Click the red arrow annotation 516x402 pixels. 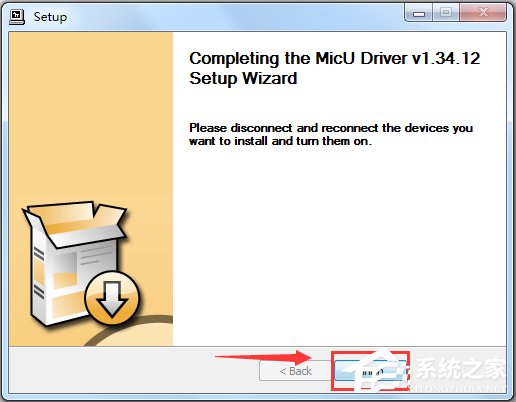click(263, 357)
